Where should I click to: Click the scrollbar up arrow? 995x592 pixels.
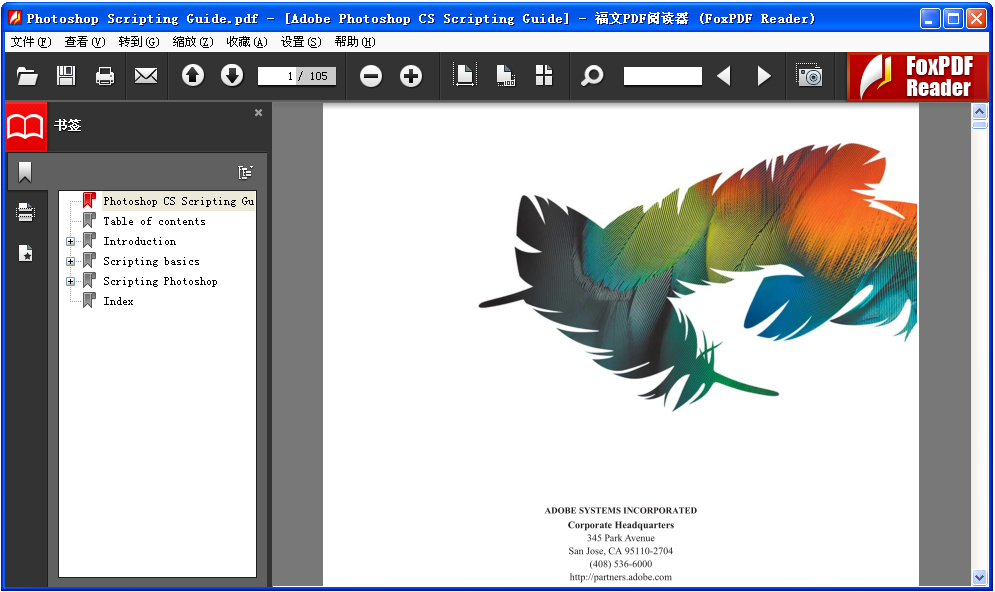coord(979,112)
